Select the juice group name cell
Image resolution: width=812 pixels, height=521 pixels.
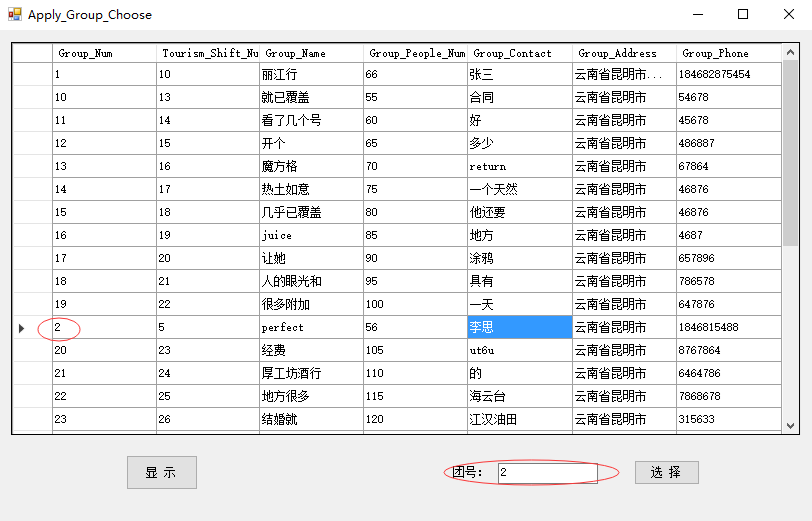310,235
